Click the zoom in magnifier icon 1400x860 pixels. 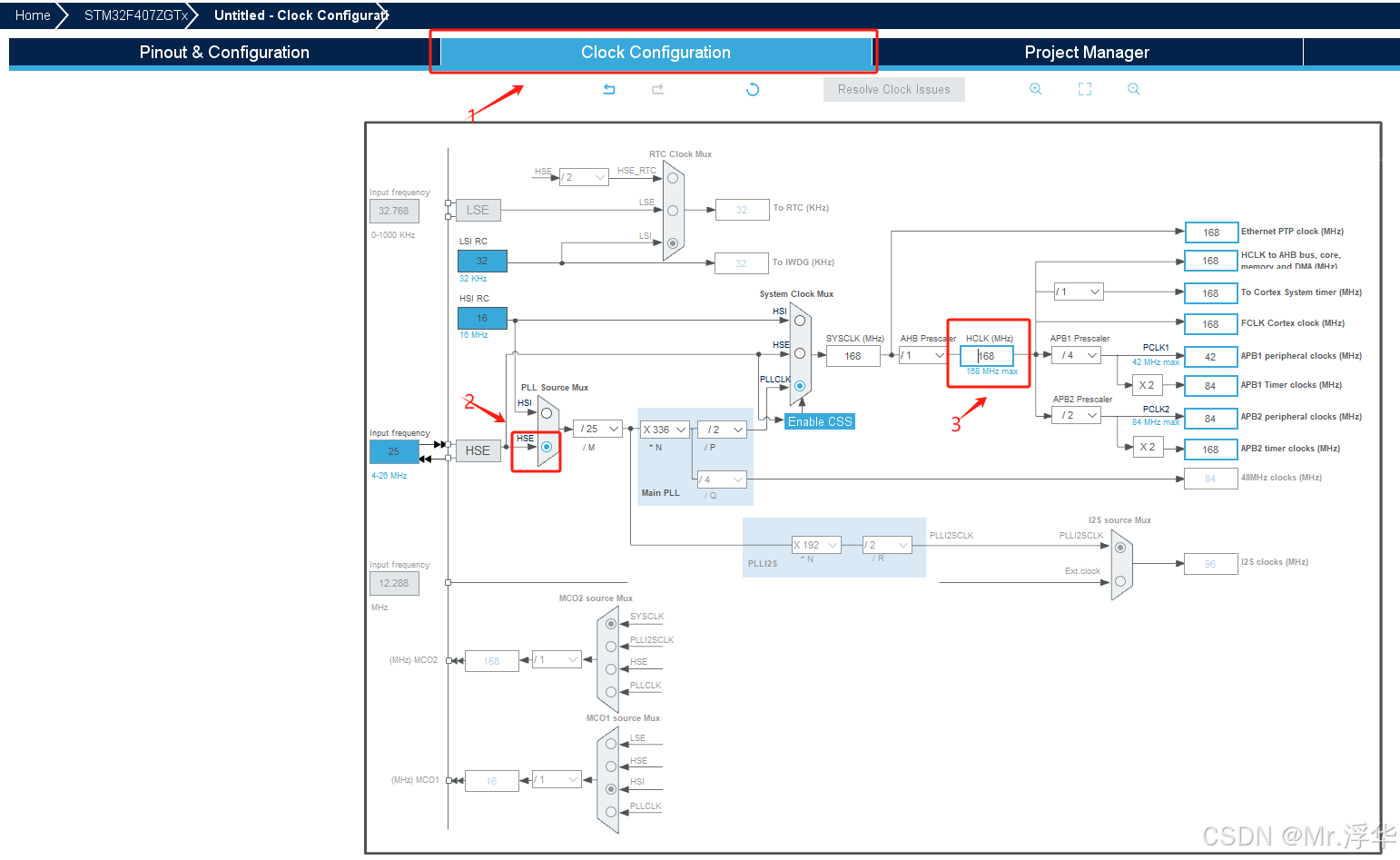pos(1036,89)
